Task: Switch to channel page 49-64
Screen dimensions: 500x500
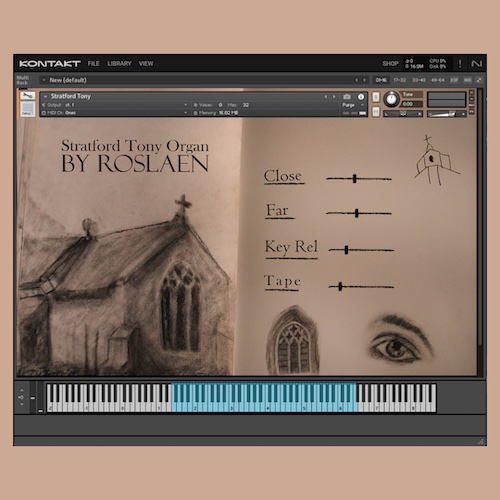Action: tap(438, 80)
